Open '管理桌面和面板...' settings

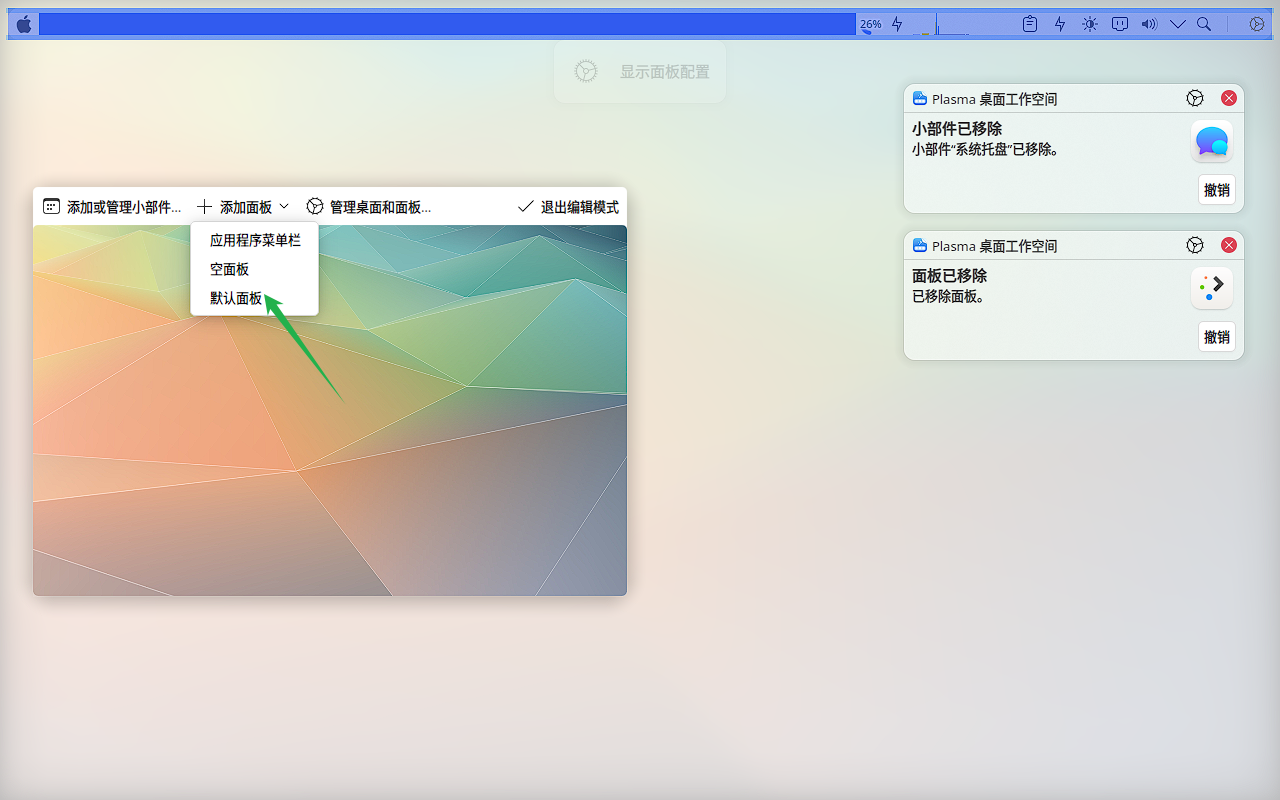pos(368,207)
